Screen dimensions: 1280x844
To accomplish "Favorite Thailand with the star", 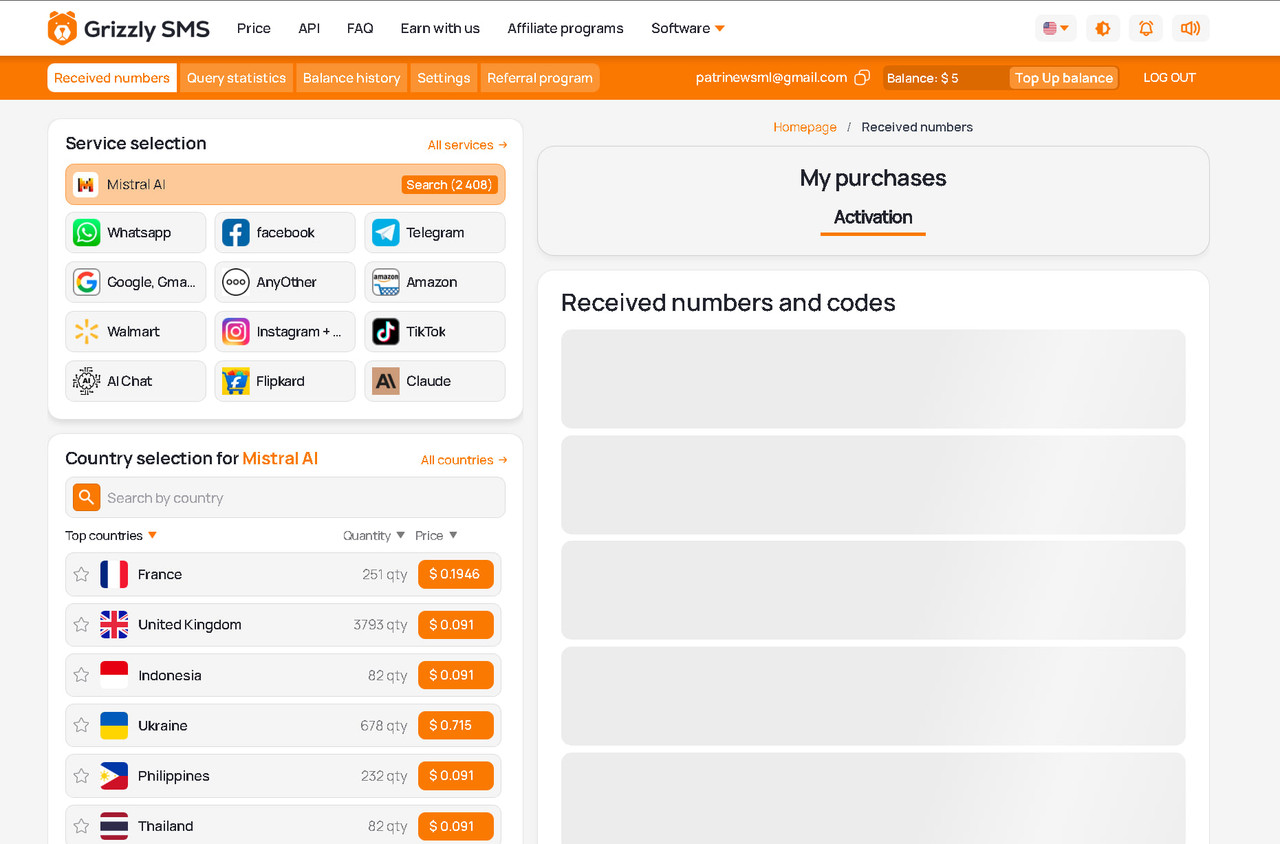I will pyautogui.click(x=82, y=826).
